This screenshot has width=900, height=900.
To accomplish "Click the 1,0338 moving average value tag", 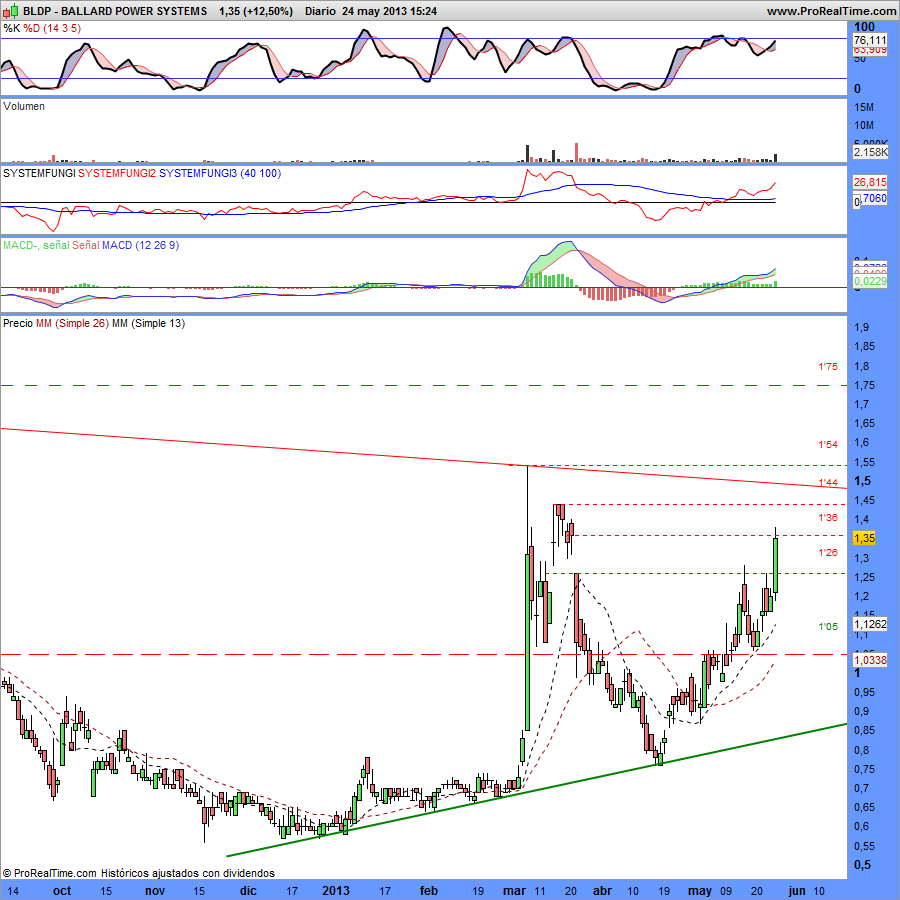I will click(870, 660).
